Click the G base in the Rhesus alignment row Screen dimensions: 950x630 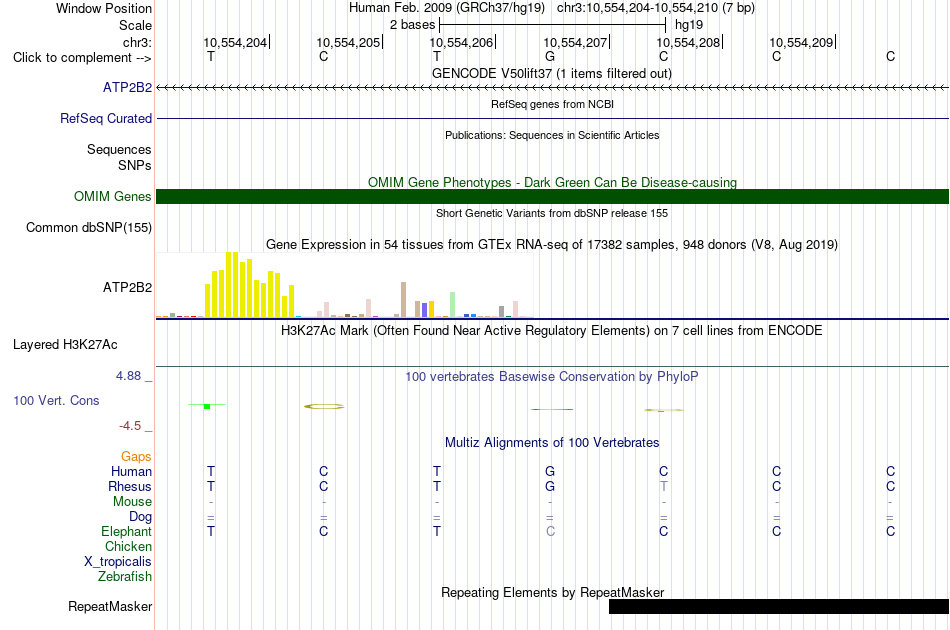click(x=550, y=486)
